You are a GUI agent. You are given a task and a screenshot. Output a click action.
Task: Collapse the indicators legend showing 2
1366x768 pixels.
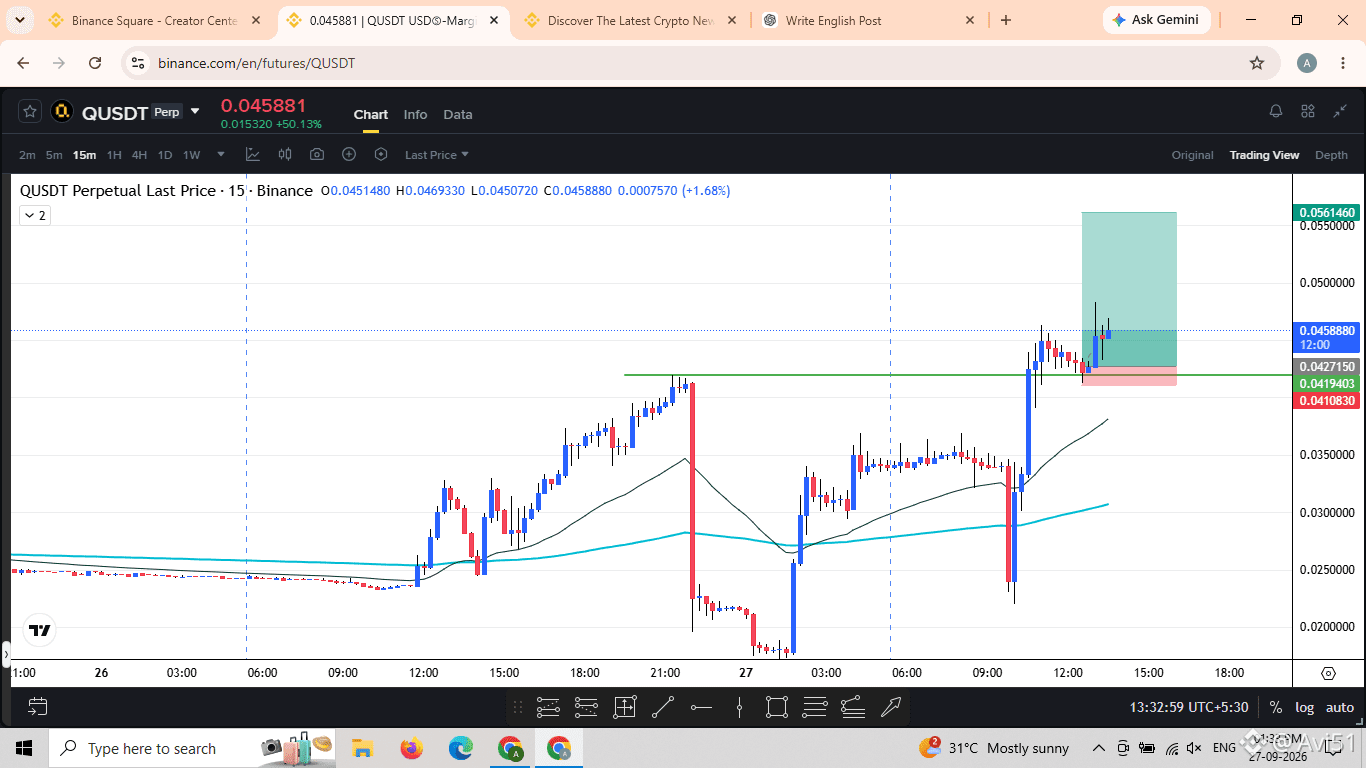click(x=35, y=215)
